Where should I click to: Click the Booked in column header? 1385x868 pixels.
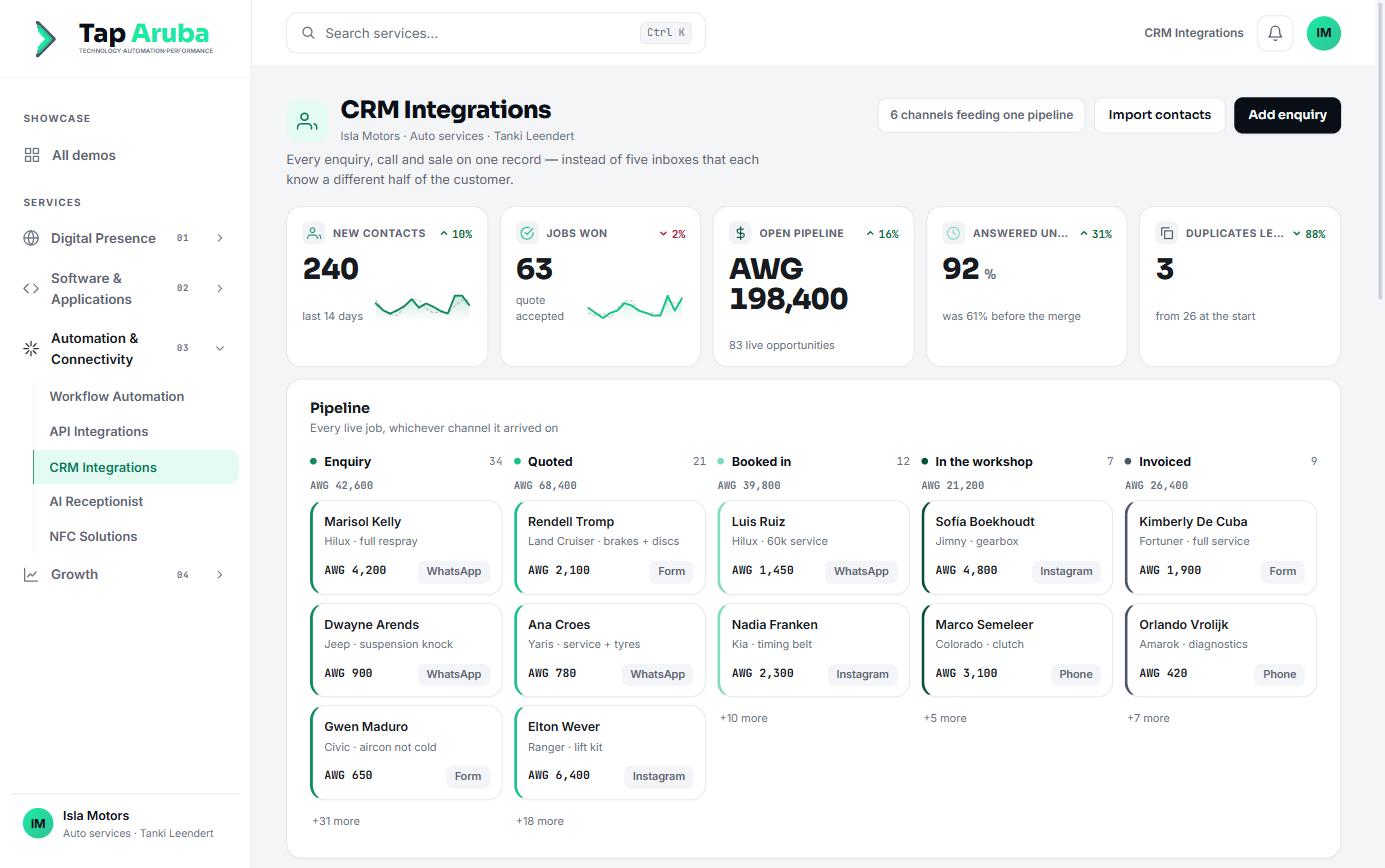814,461
